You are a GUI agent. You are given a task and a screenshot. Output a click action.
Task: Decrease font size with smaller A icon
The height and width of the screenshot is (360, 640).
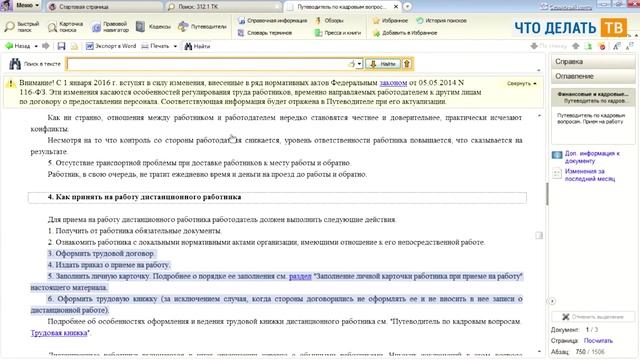point(630,46)
